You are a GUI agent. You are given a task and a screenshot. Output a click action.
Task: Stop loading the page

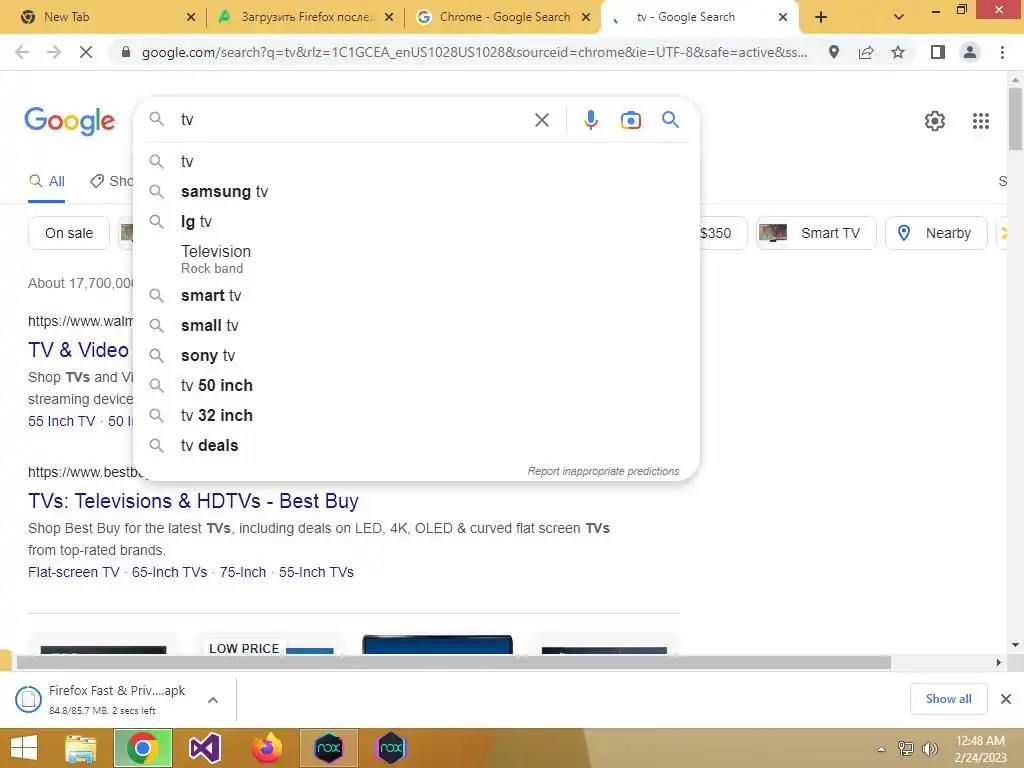pos(86,52)
